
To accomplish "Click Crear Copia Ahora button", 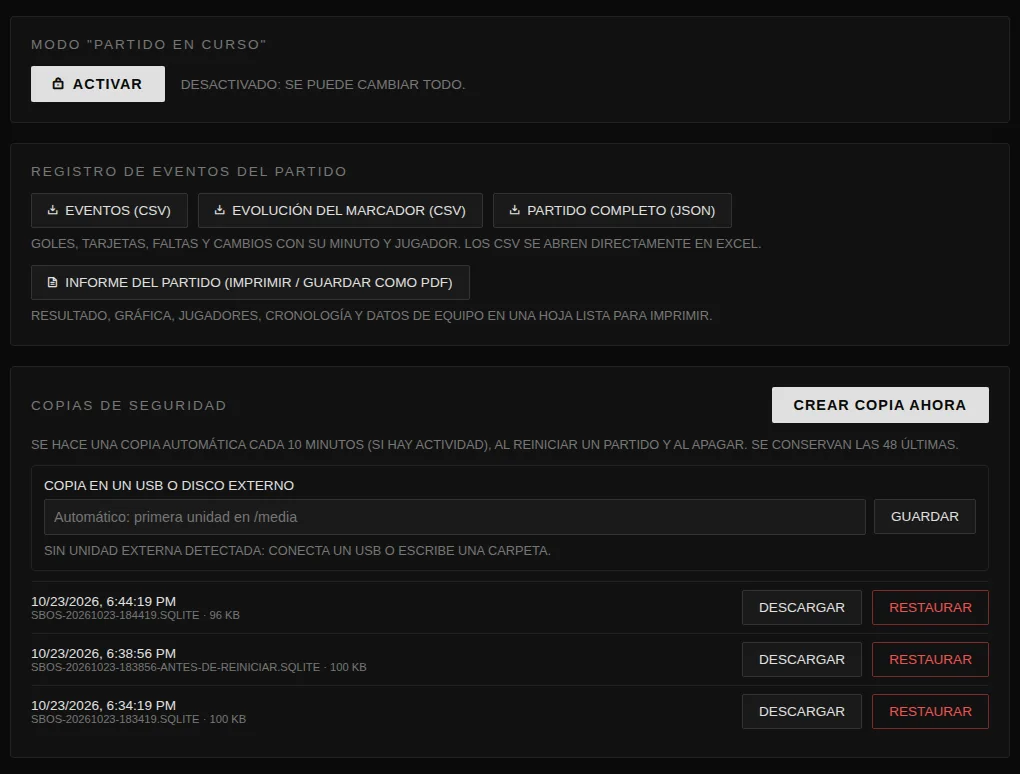I will click(880, 405).
